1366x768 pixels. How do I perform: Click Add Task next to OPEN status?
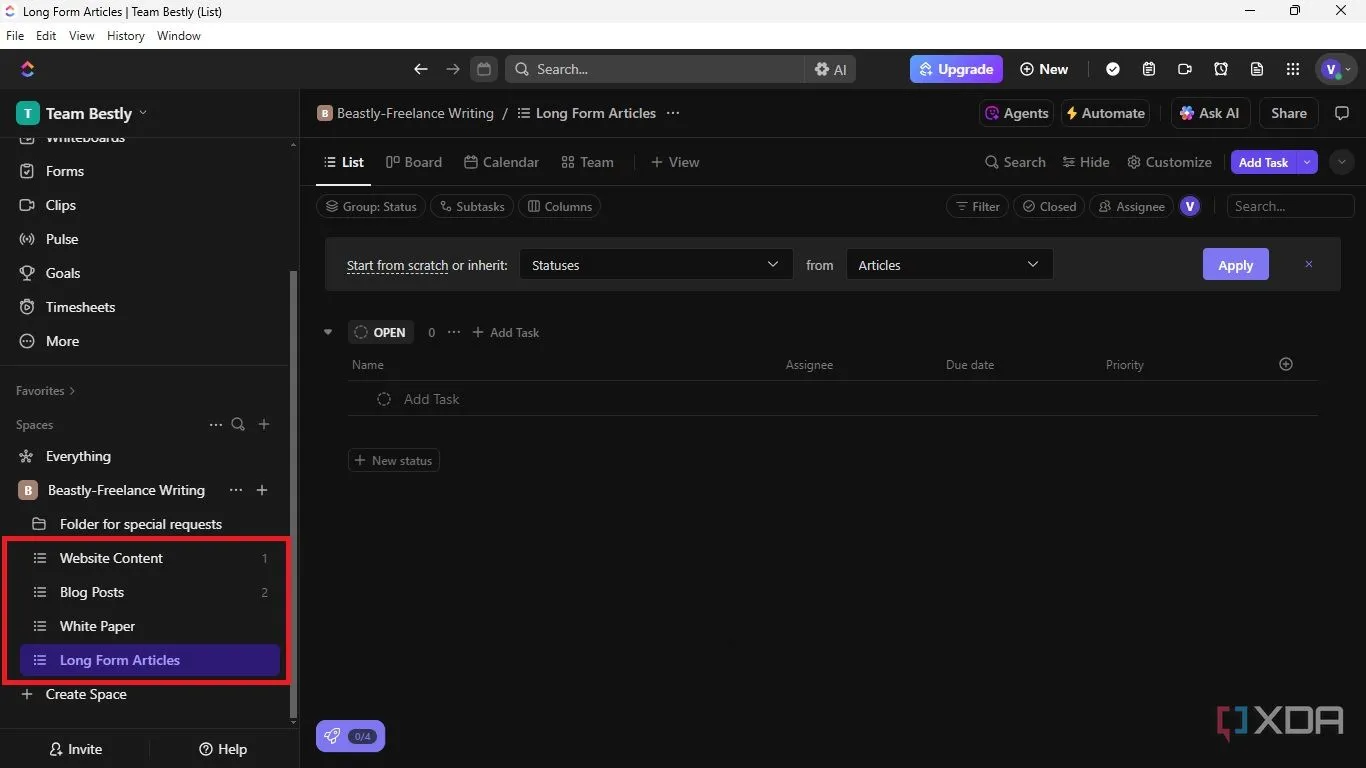pyautogui.click(x=505, y=332)
